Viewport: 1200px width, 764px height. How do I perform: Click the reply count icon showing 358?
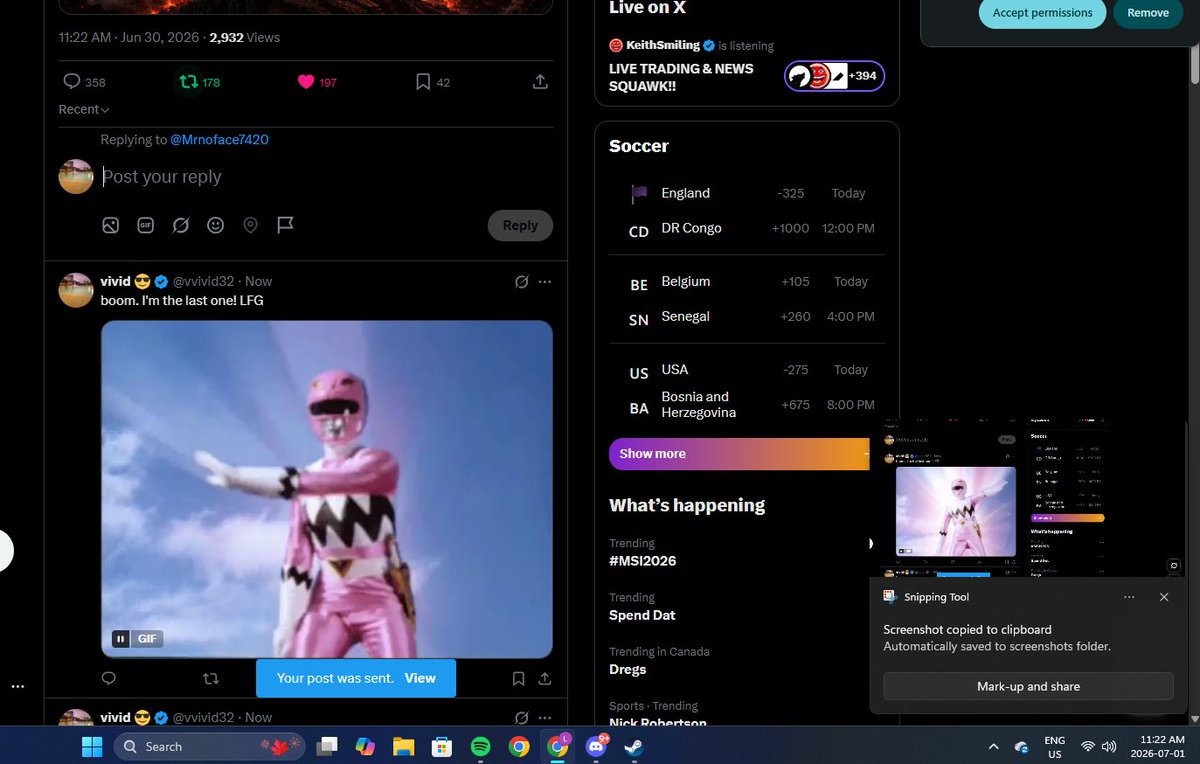(72, 82)
